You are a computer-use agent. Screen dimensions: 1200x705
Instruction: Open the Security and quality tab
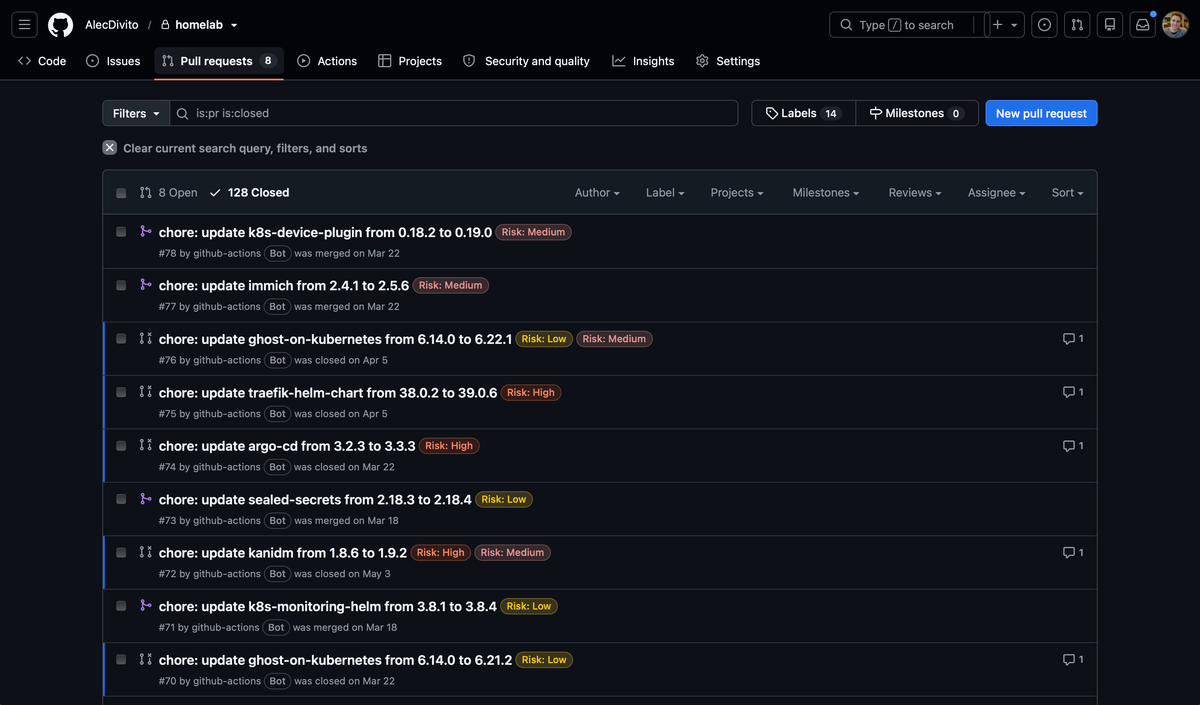pyautogui.click(x=526, y=61)
